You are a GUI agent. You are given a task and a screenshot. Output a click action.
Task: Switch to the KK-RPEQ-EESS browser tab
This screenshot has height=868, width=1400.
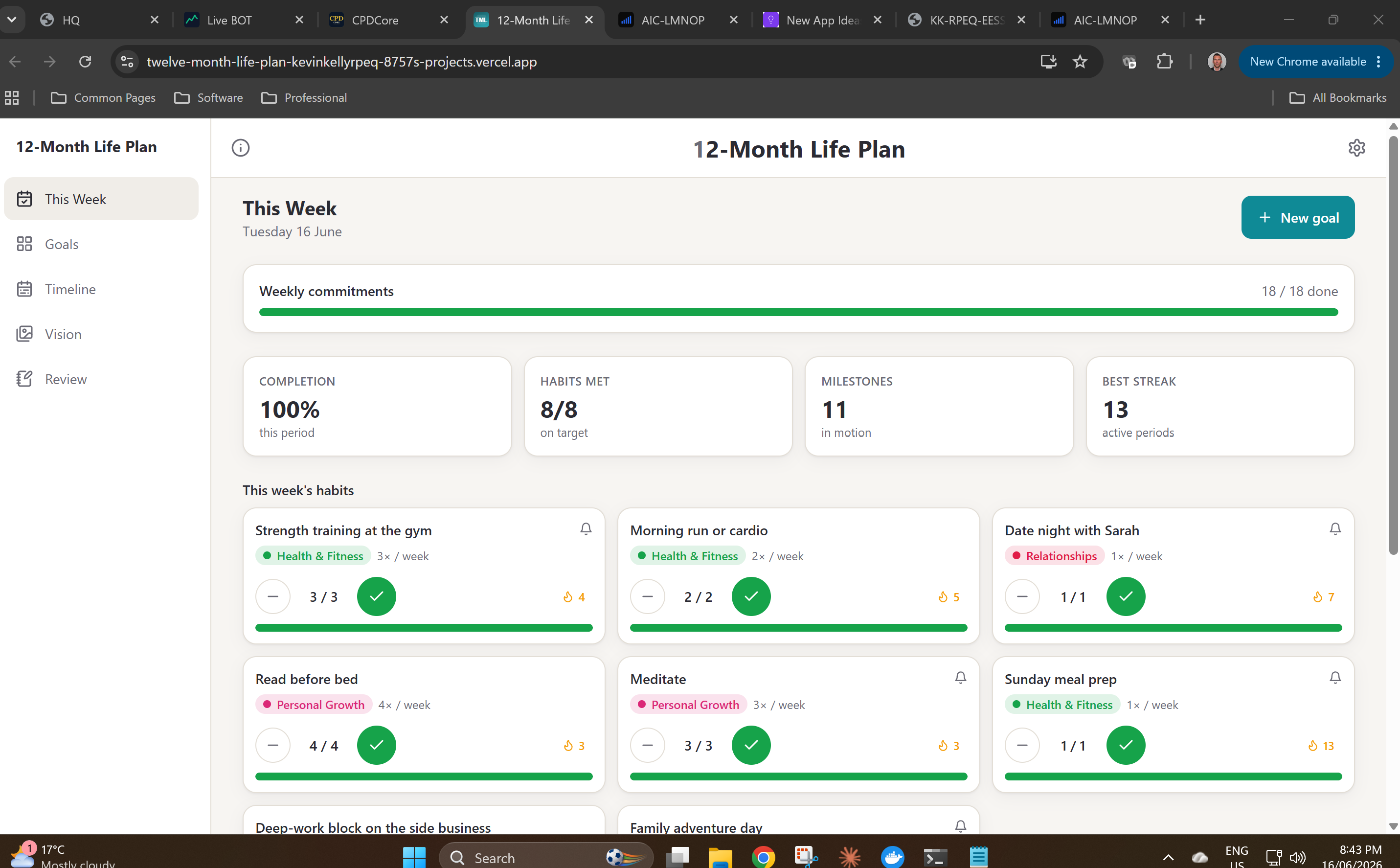click(x=966, y=20)
